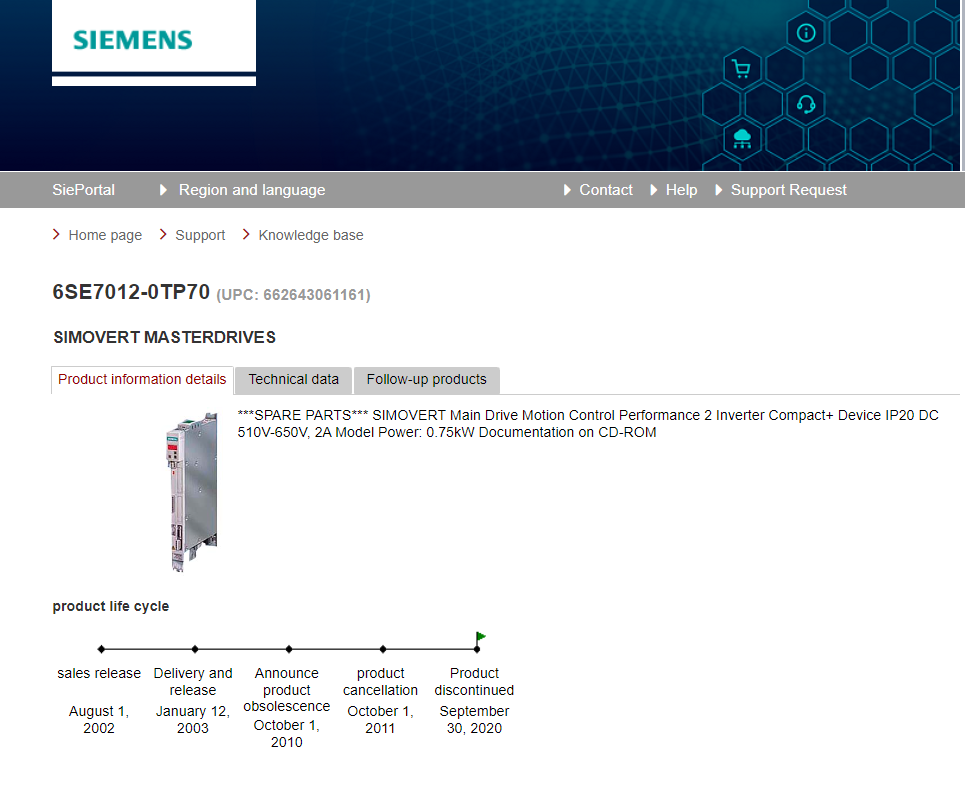Click the product cancellation timeline point
The height and width of the screenshot is (802, 965).
pos(383,649)
